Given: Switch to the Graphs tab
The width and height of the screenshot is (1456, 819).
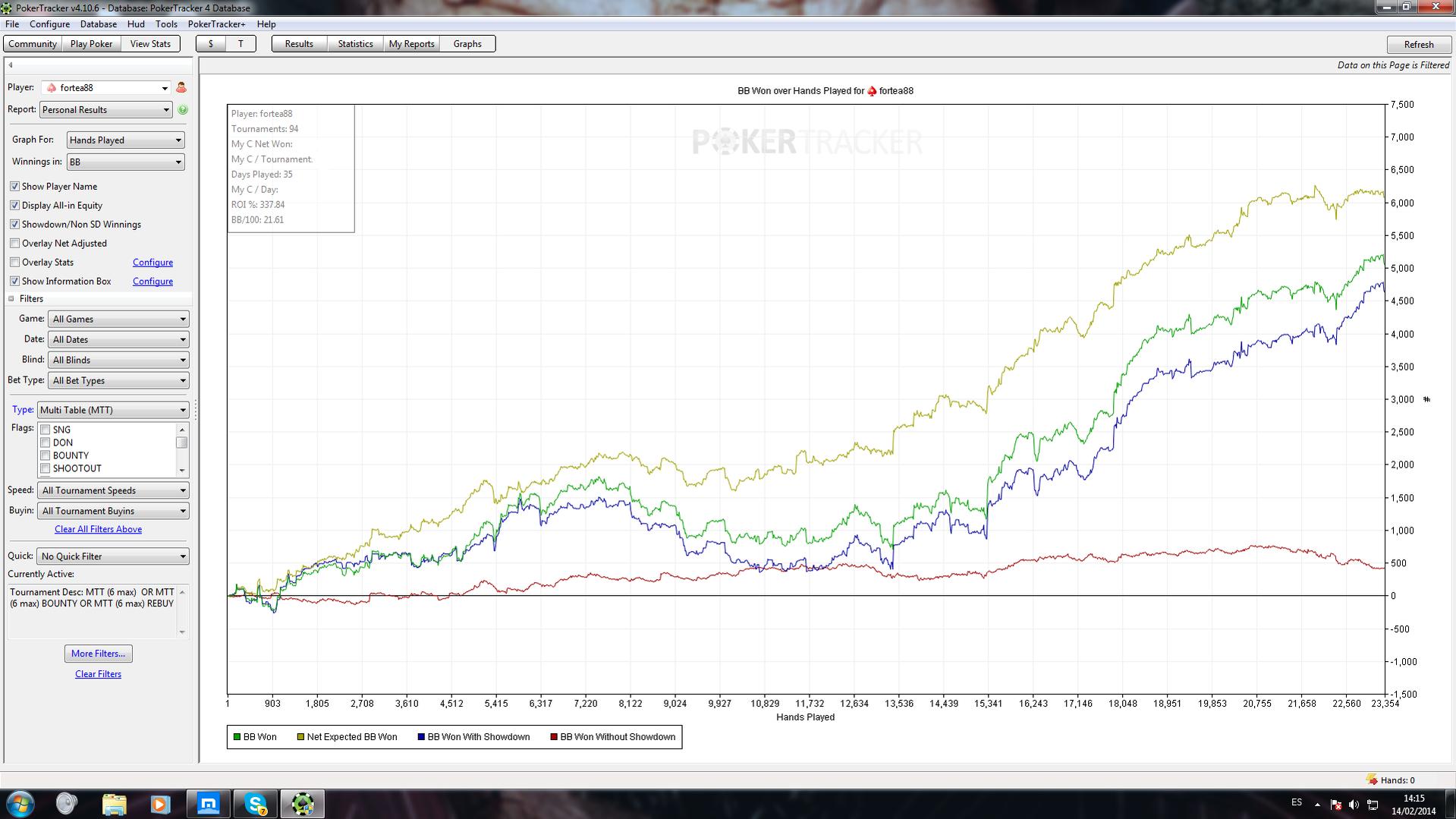Looking at the screenshot, I should 467,44.
